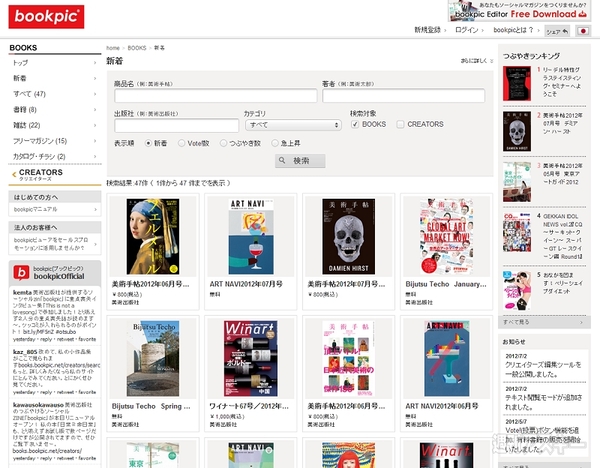Screen dimensions: 600x468
Task: Select the Vote数 sort radio button
Action: point(182,143)
